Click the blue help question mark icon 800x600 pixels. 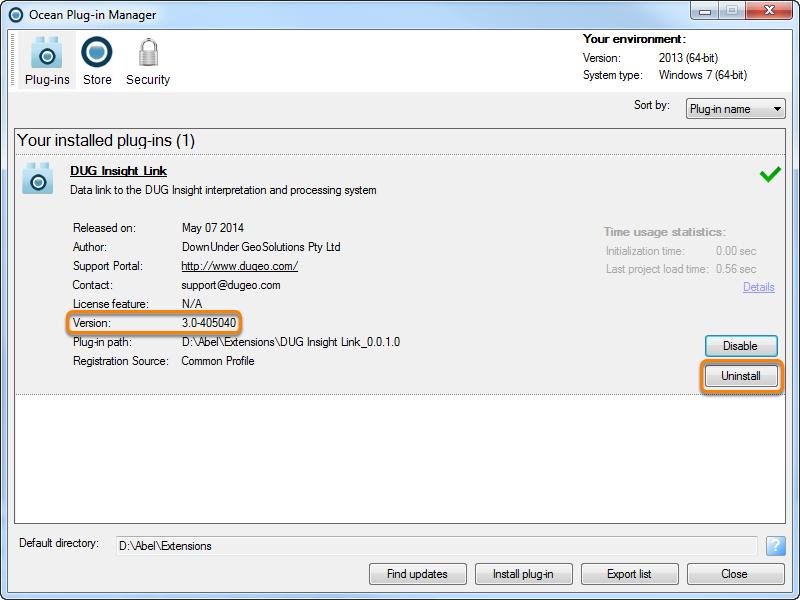776,546
